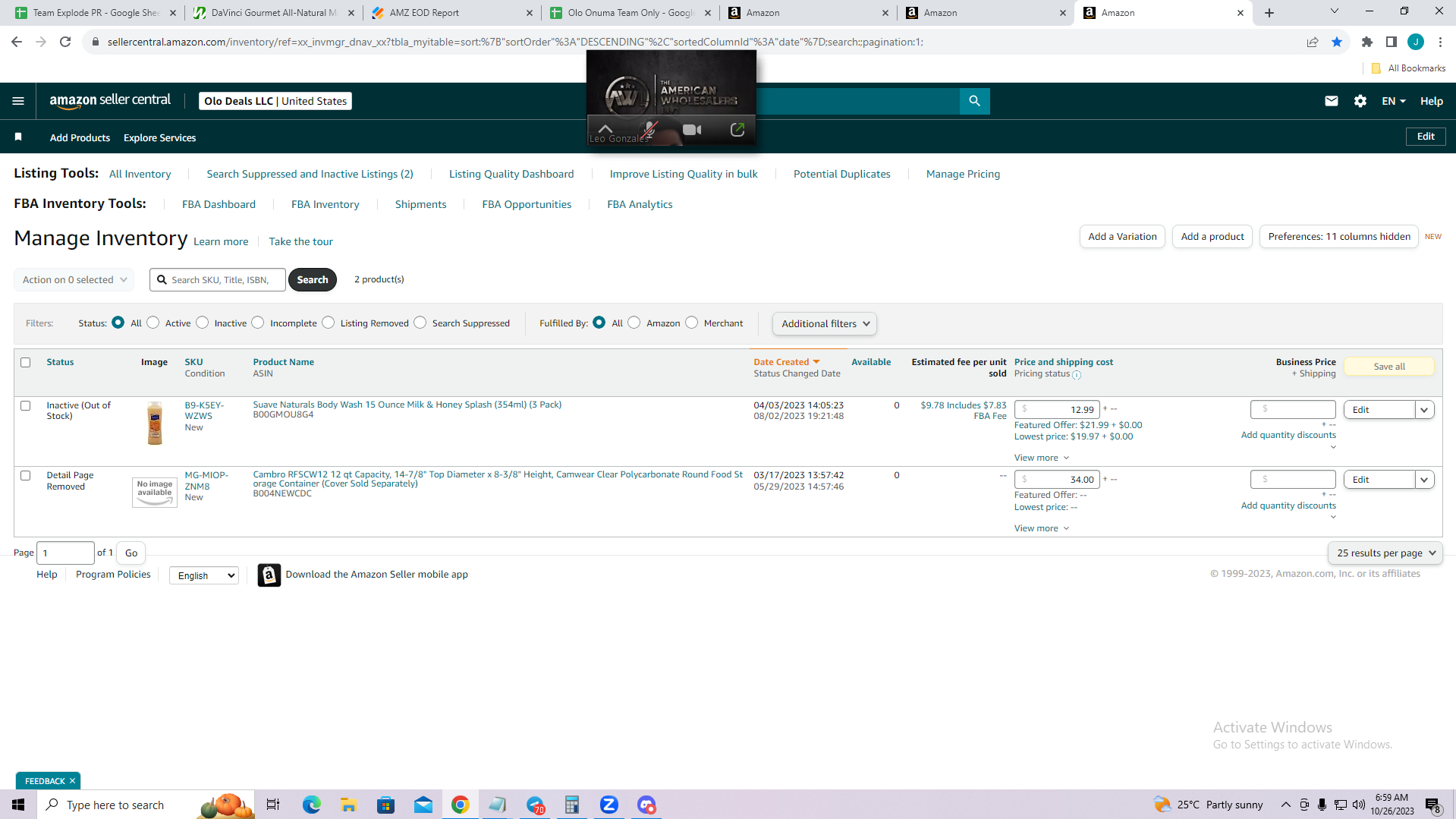This screenshot has height=819, width=1456.
Task: Toggle microphone mute in the Zoom overlay
Action: click(x=649, y=130)
